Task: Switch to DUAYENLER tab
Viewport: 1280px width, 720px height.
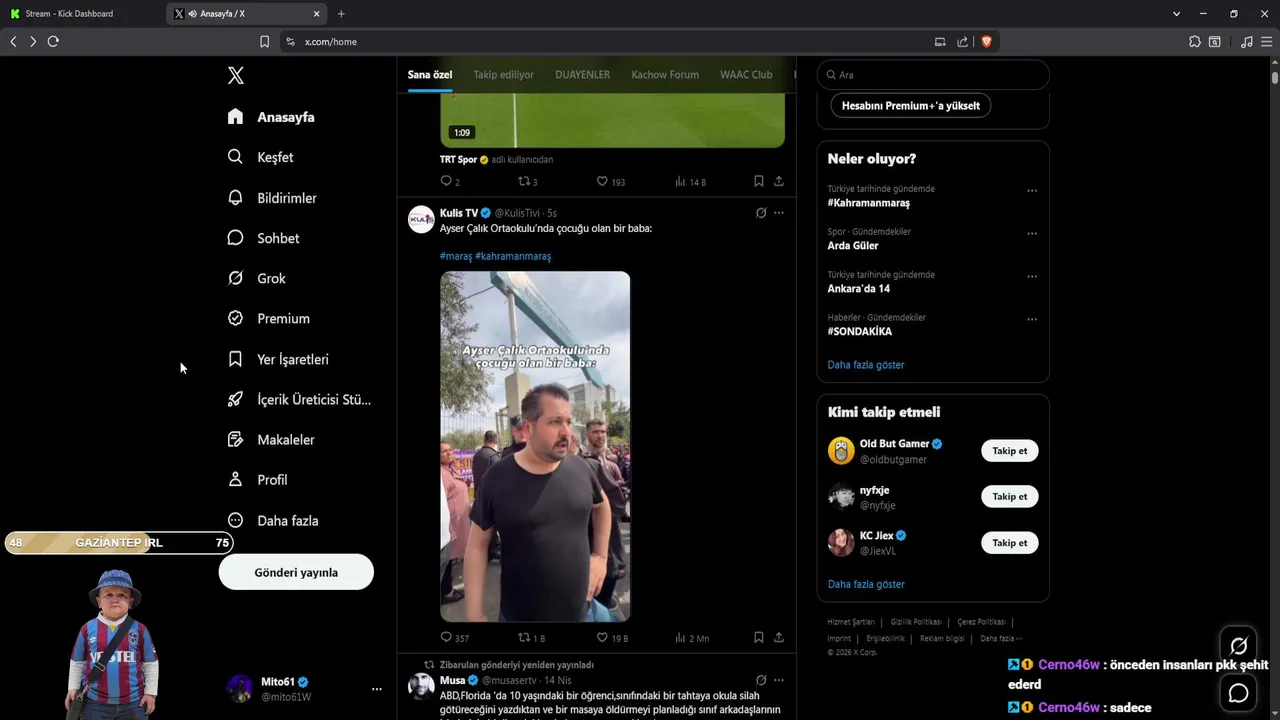Action: (x=582, y=75)
